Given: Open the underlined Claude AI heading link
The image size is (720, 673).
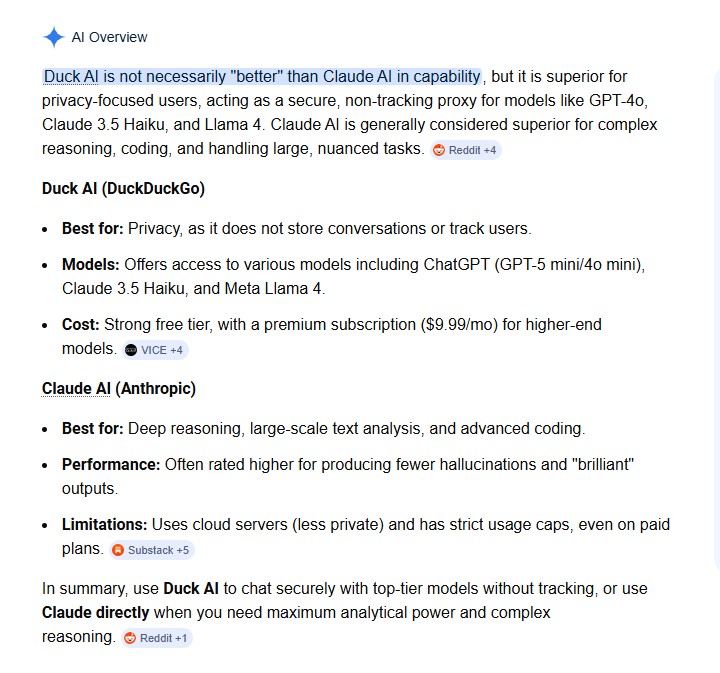Looking at the screenshot, I should pyautogui.click(x=77, y=388).
